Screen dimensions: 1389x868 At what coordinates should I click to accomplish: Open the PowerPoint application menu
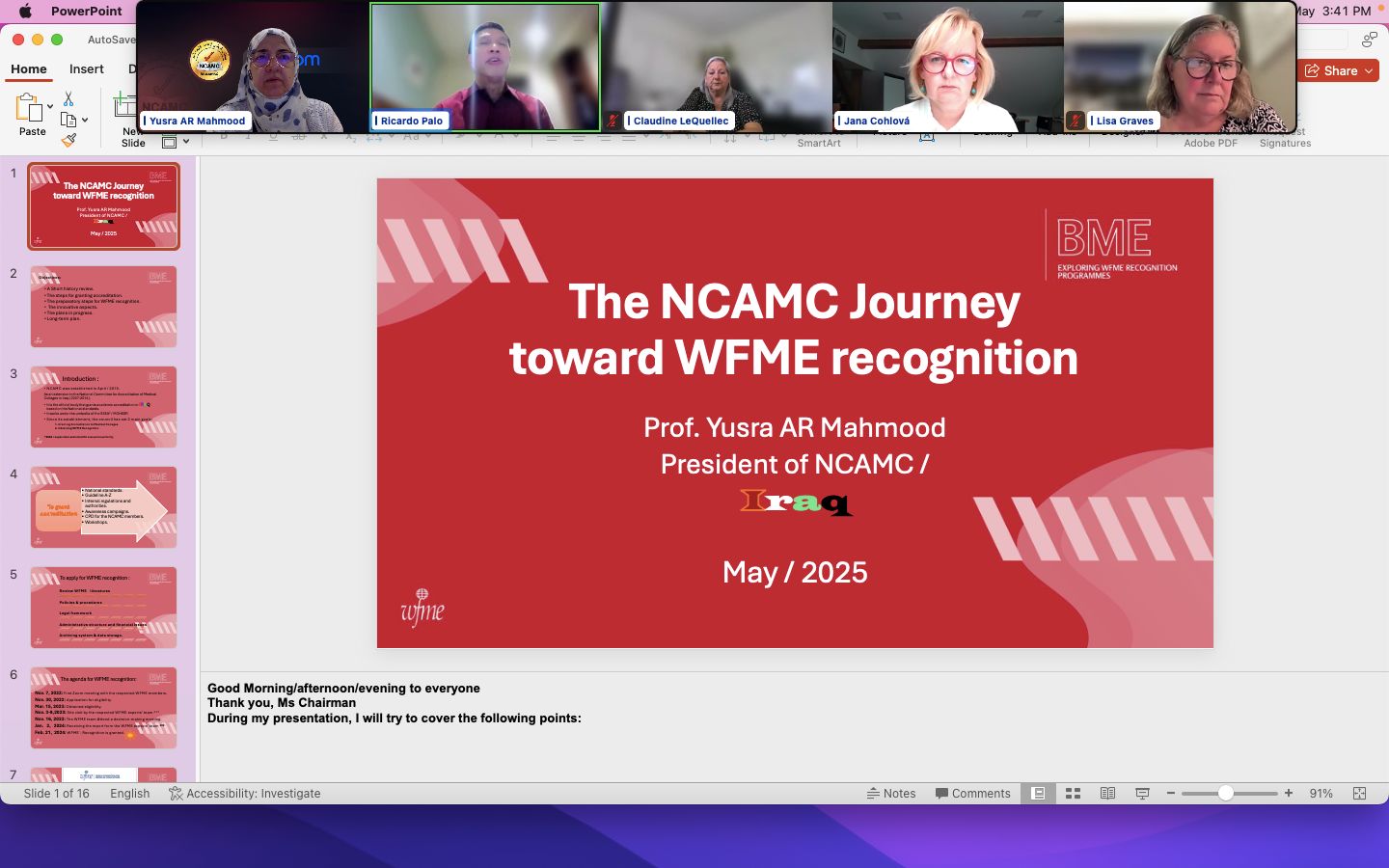pos(86,11)
